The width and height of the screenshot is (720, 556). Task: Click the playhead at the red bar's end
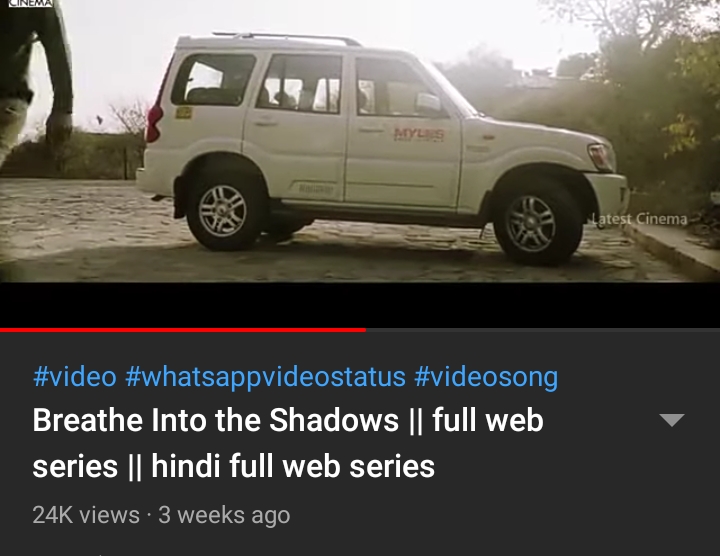[x=366, y=330]
